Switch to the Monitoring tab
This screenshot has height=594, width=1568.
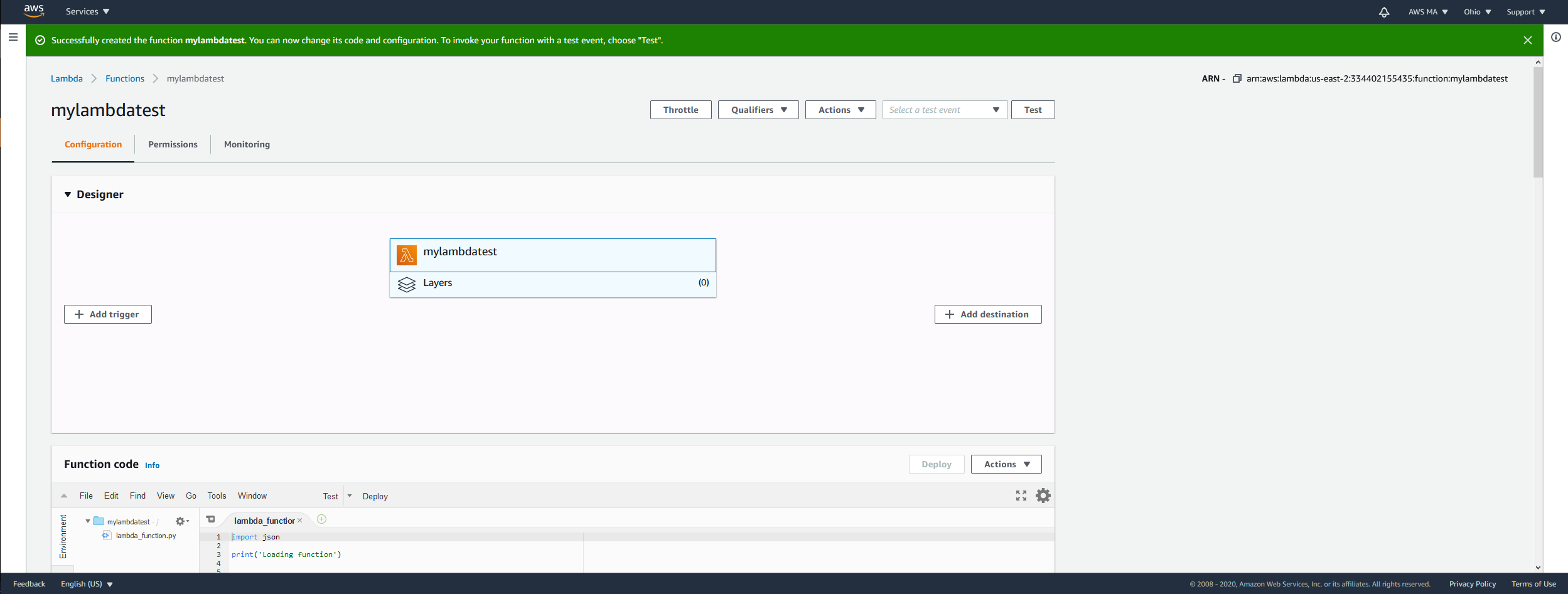pos(247,144)
